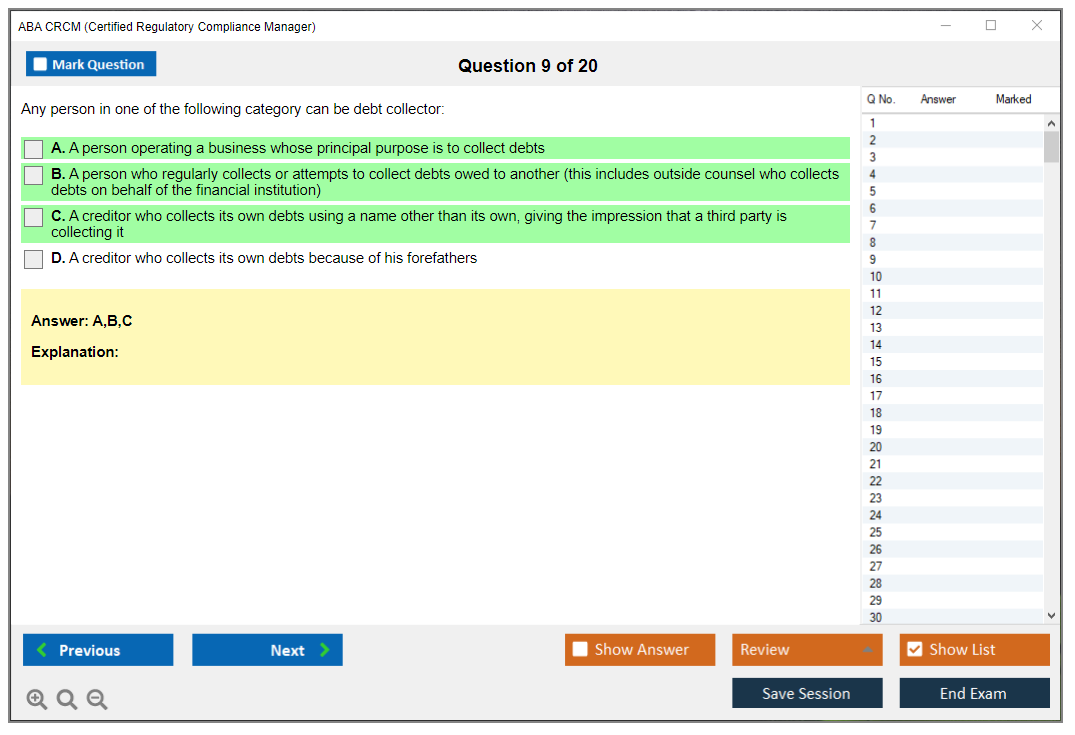Click the question list scroll down arrow
The height and width of the screenshot is (735, 1075).
(1051, 616)
